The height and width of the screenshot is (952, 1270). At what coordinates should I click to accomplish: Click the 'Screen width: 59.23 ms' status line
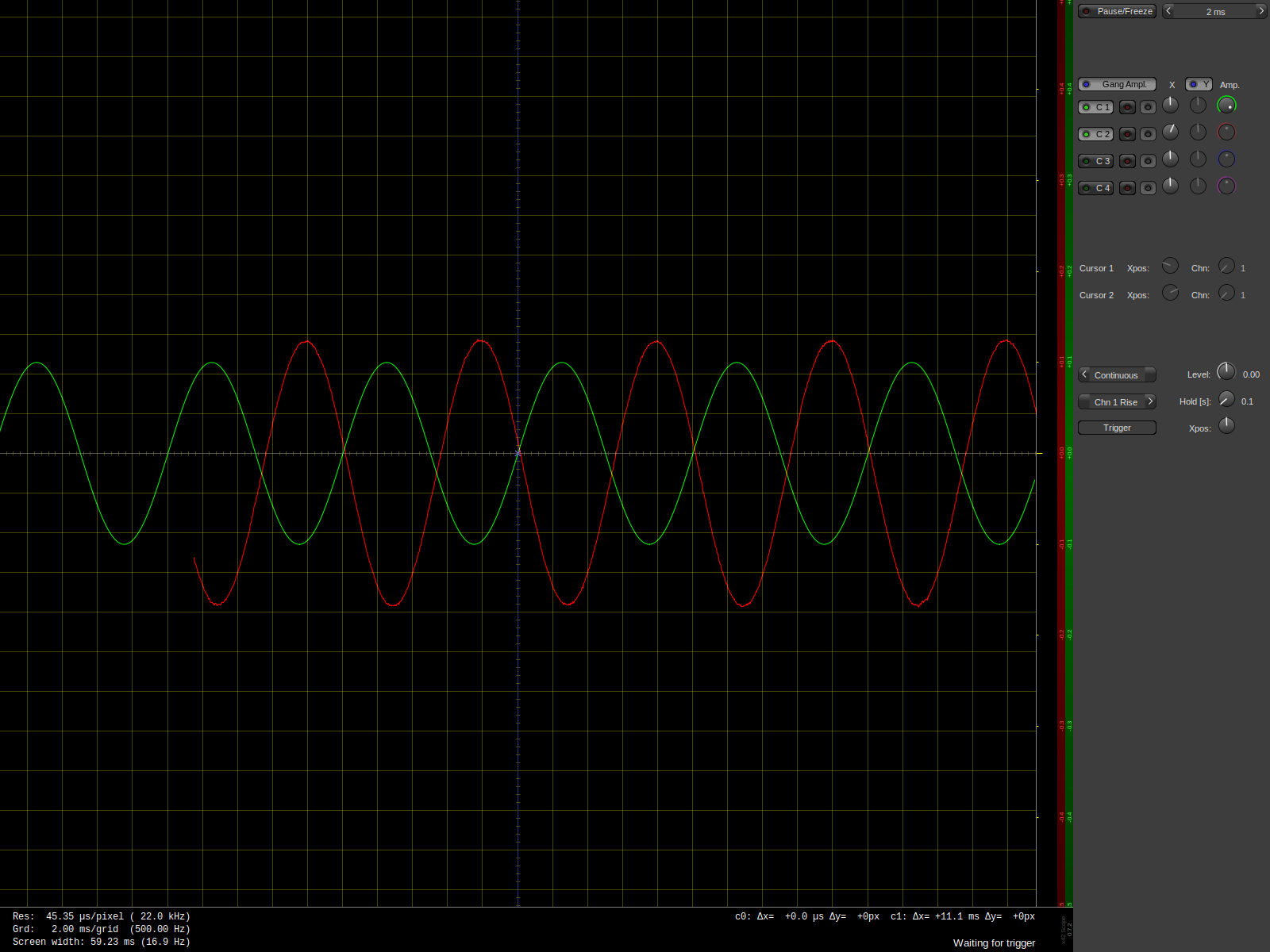(x=102, y=942)
